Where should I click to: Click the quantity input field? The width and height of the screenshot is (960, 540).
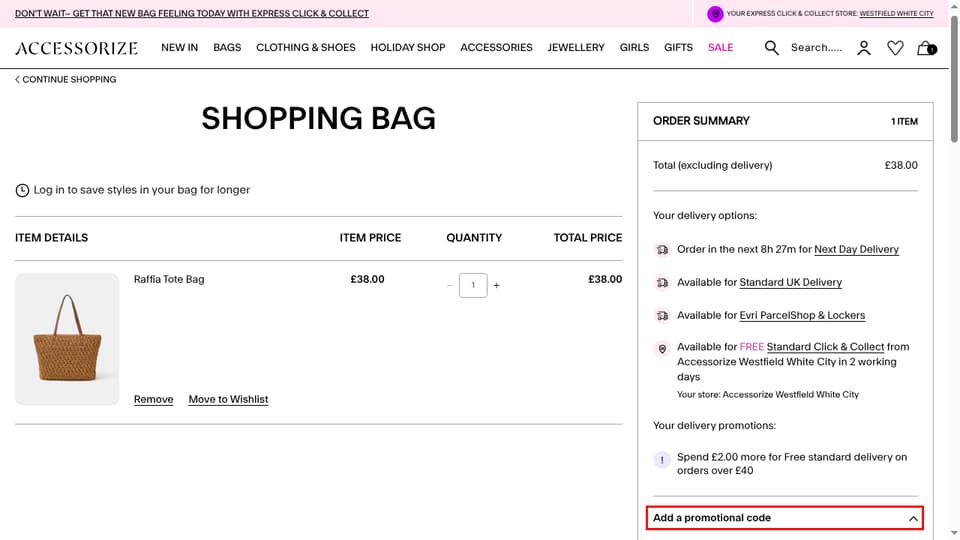[x=473, y=285]
